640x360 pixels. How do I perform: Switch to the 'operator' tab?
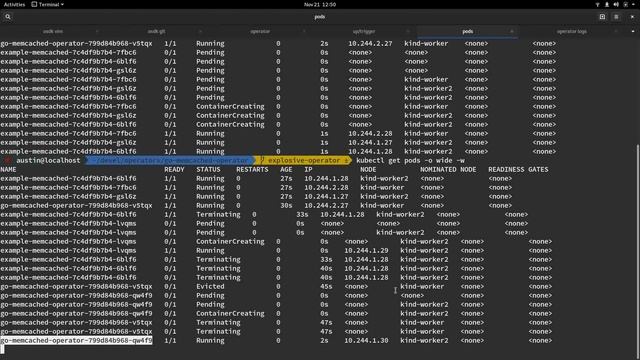[260, 31]
